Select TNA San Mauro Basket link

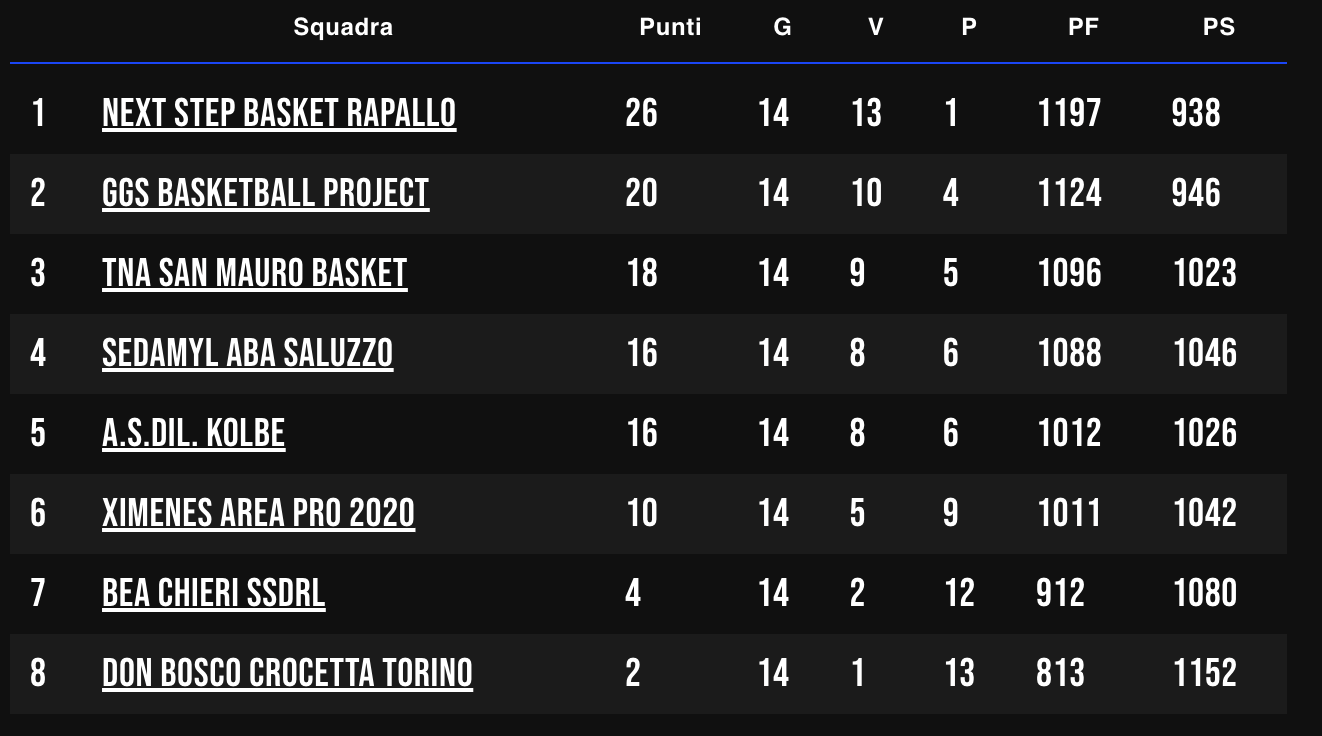254,273
